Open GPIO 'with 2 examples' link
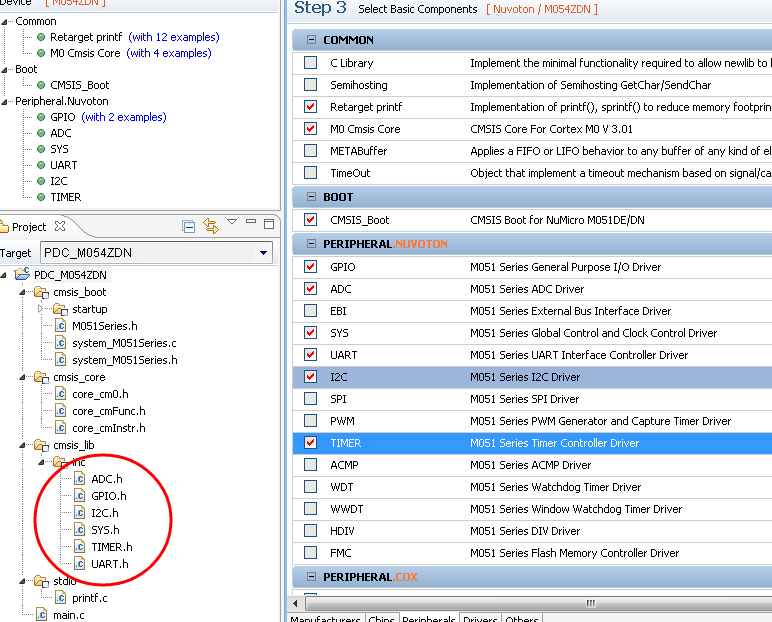Image resolution: width=772 pixels, height=622 pixels. [124, 117]
